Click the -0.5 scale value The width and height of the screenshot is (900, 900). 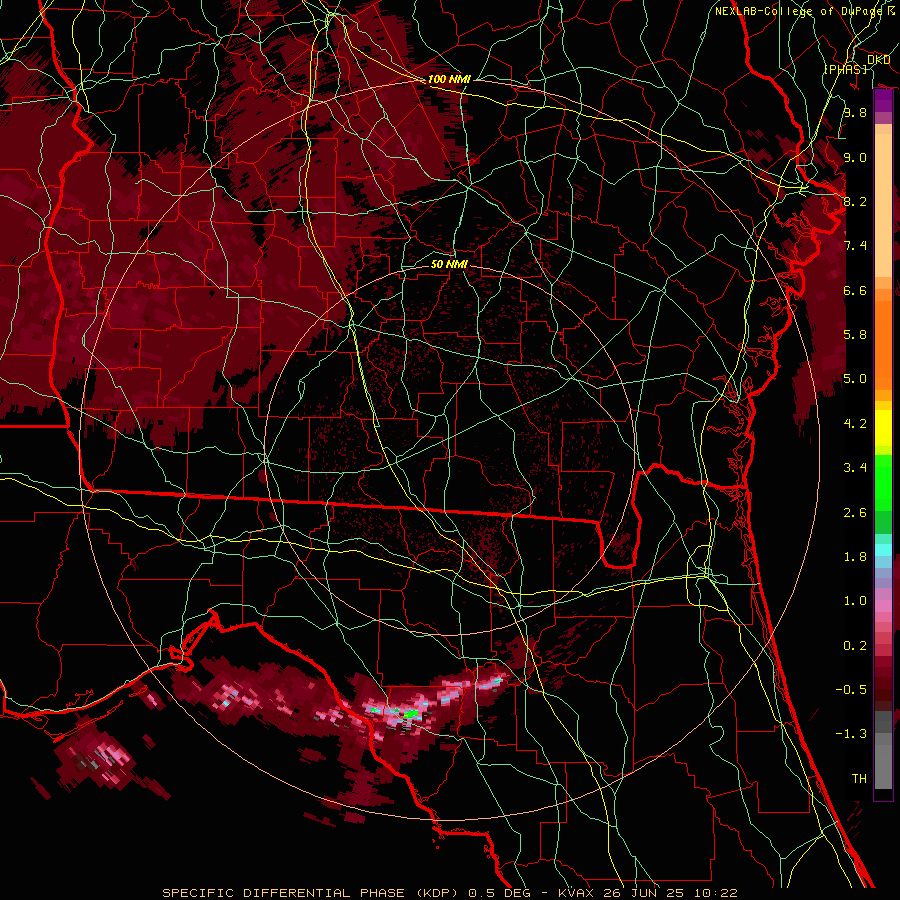pyautogui.click(x=851, y=690)
